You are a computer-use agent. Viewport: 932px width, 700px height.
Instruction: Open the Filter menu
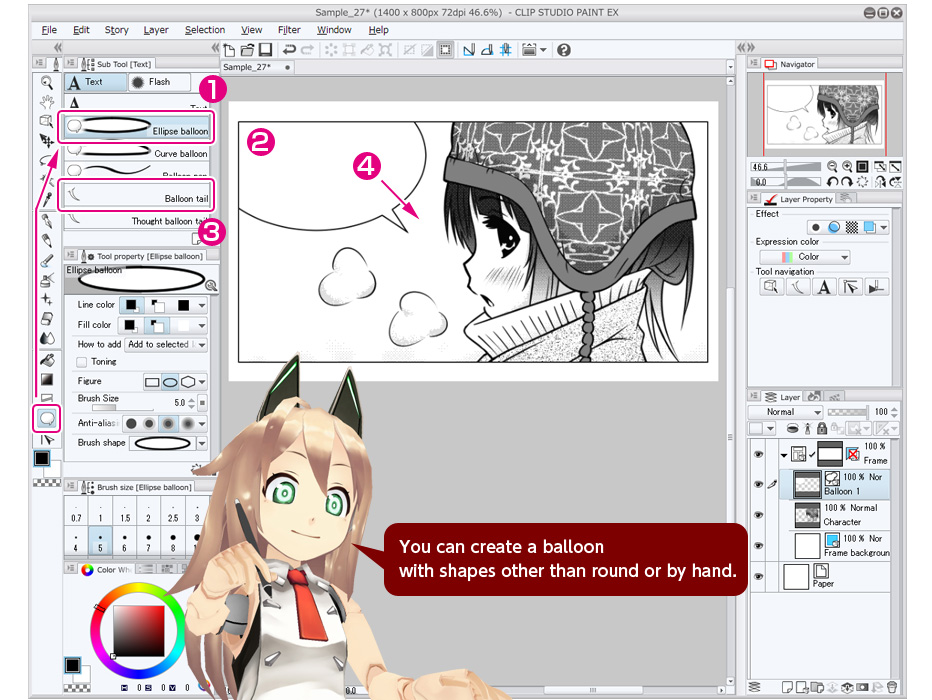[x=289, y=30]
